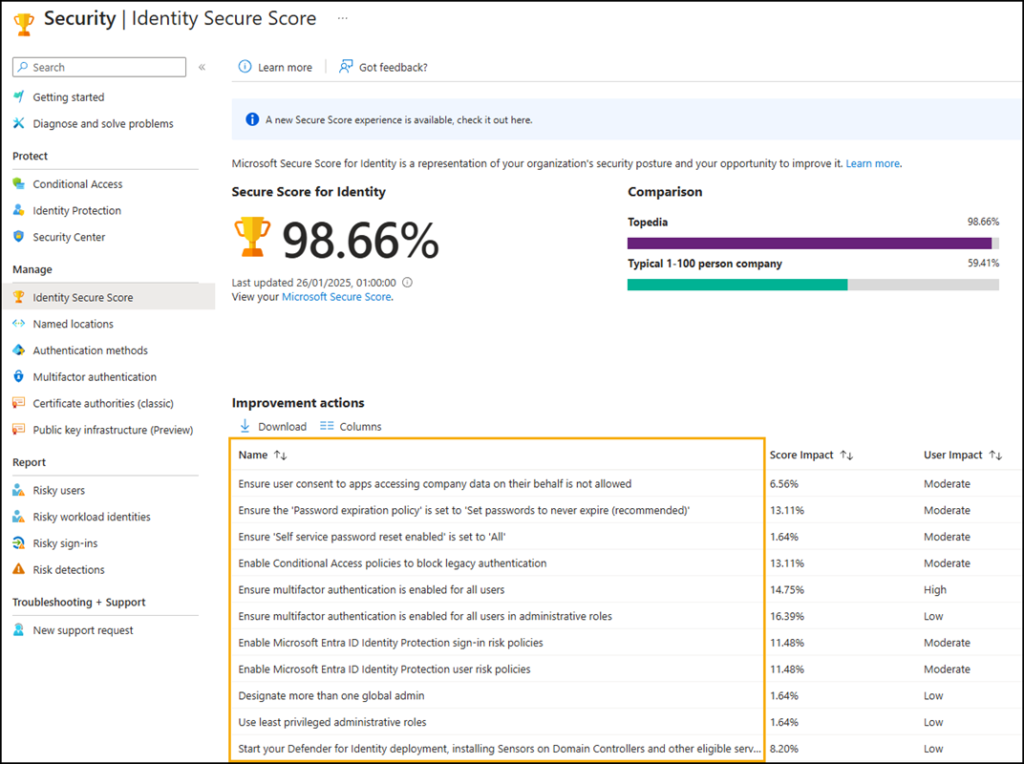The width and height of the screenshot is (1024, 764).
Task: Click the info icon next to last updated date
Action: [x=409, y=282]
